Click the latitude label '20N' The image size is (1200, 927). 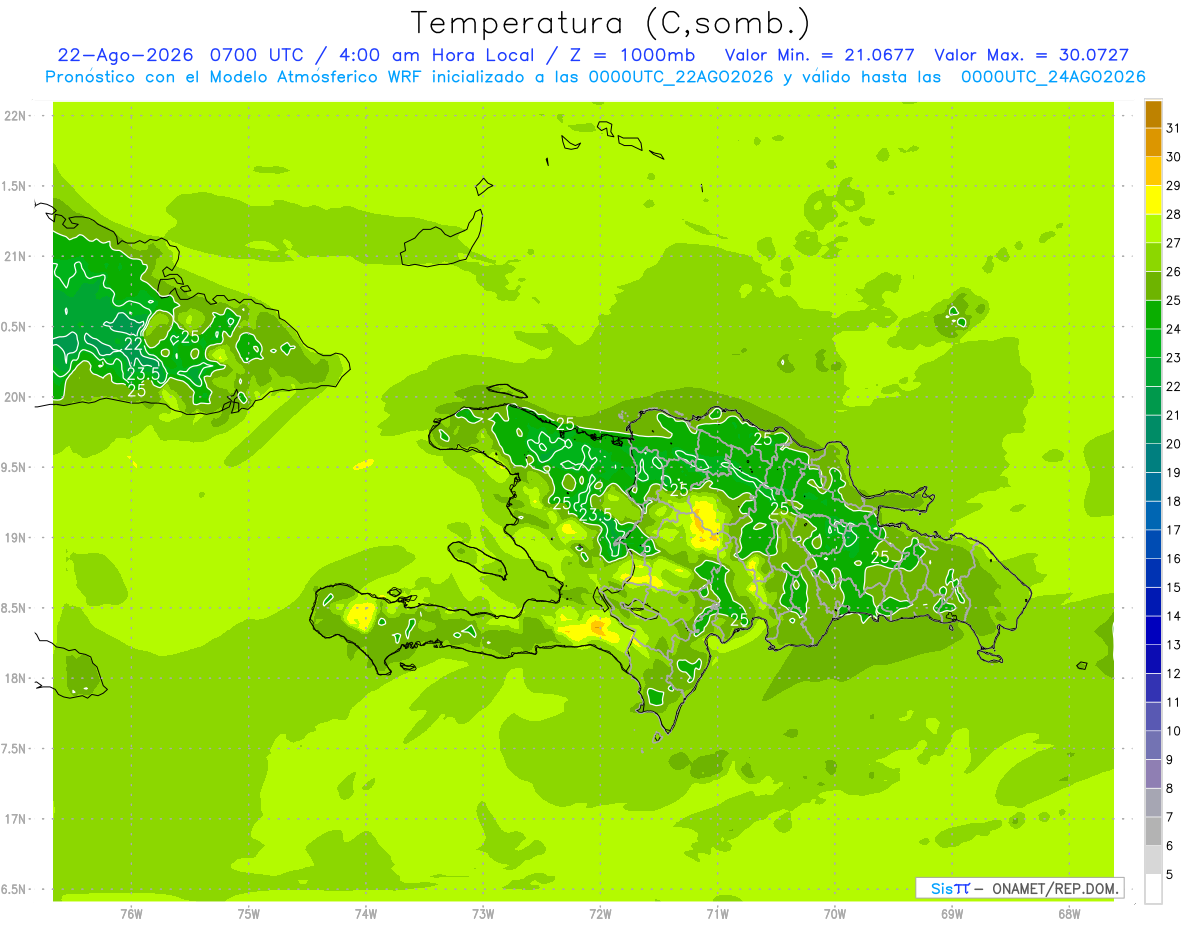[x=16, y=397]
